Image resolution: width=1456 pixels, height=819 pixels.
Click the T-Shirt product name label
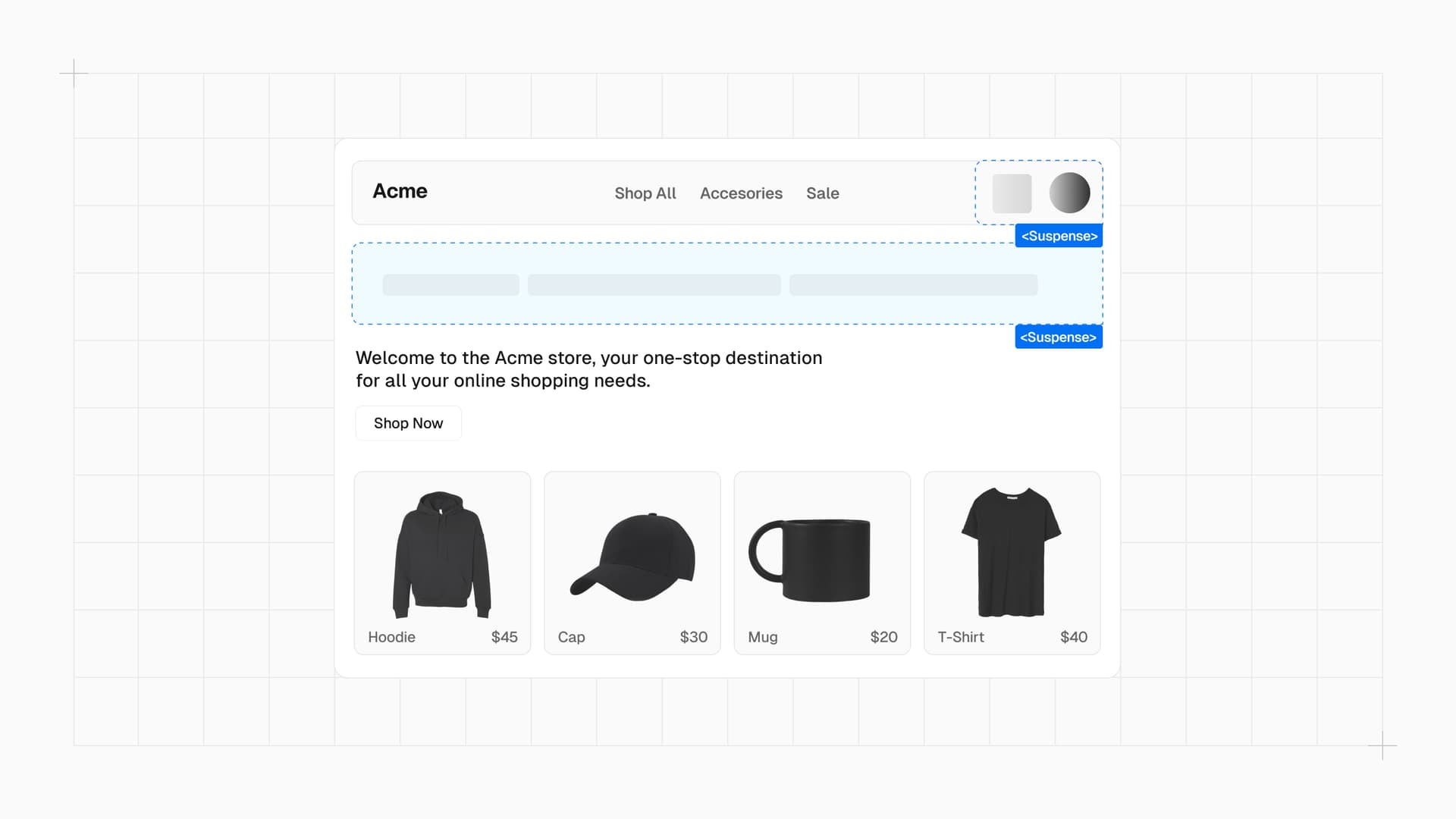[960, 637]
